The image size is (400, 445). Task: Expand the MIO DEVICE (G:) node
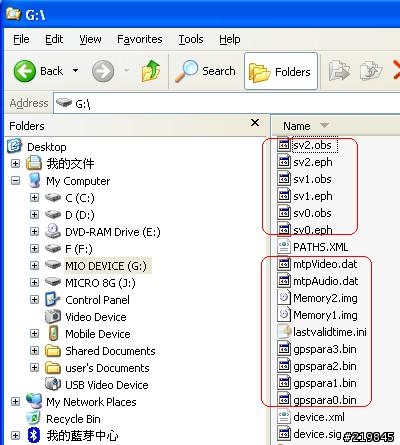tap(34, 265)
